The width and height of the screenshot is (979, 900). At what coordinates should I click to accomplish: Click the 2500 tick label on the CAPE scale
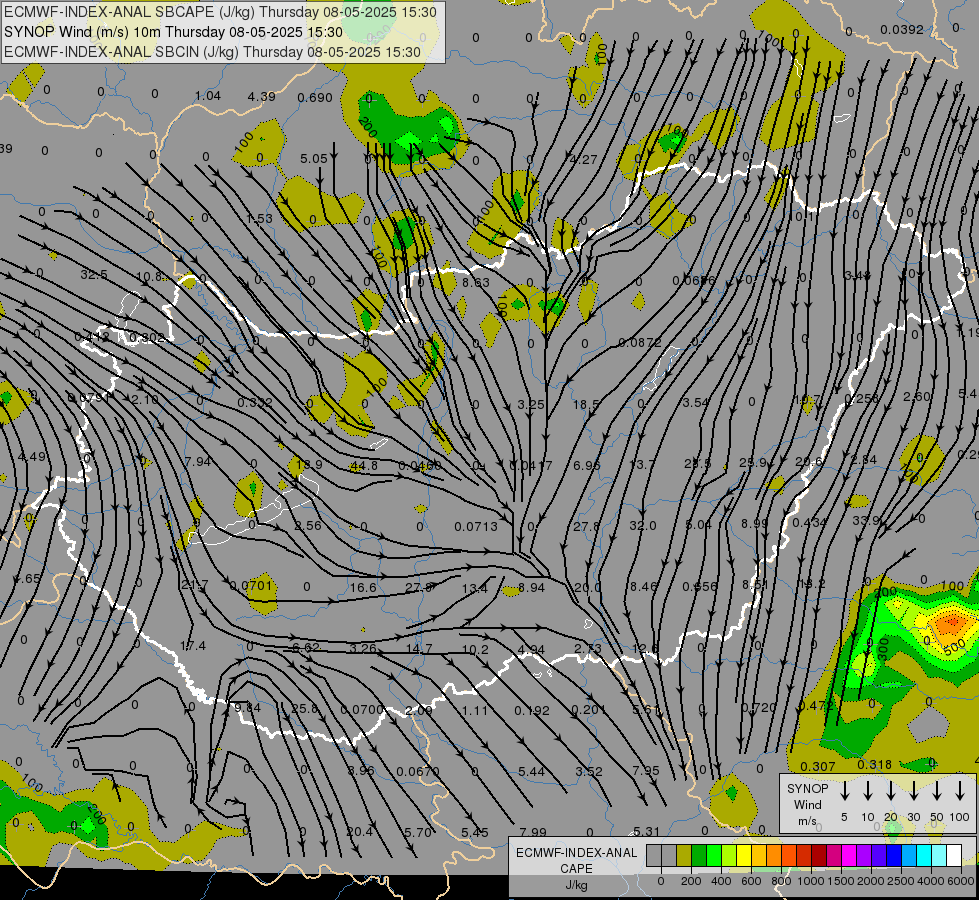(901, 881)
